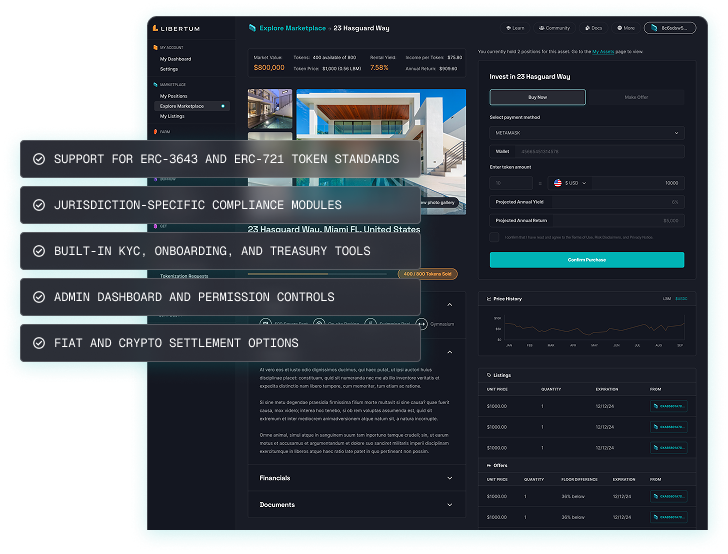Screen dimensions: 728x554
Task: Click the Confirm Purchase button
Action: click(x=586, y=260)
